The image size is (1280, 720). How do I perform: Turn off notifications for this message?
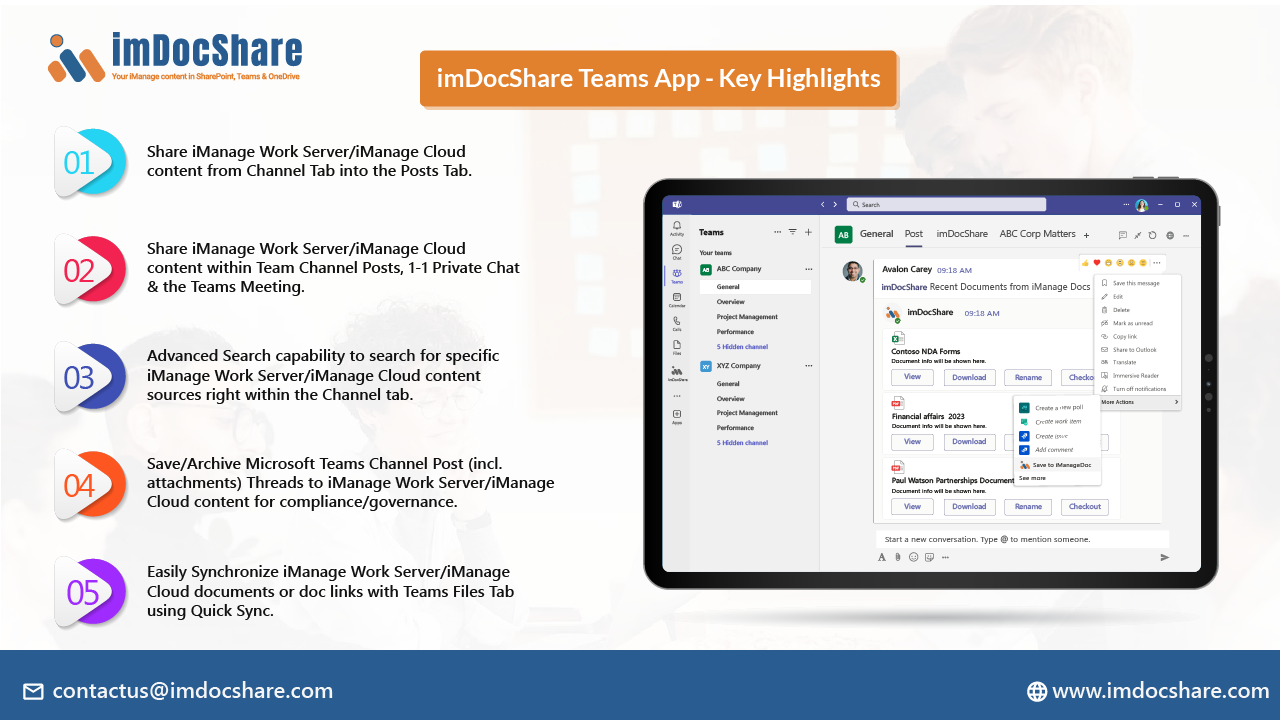[1139, 388]
